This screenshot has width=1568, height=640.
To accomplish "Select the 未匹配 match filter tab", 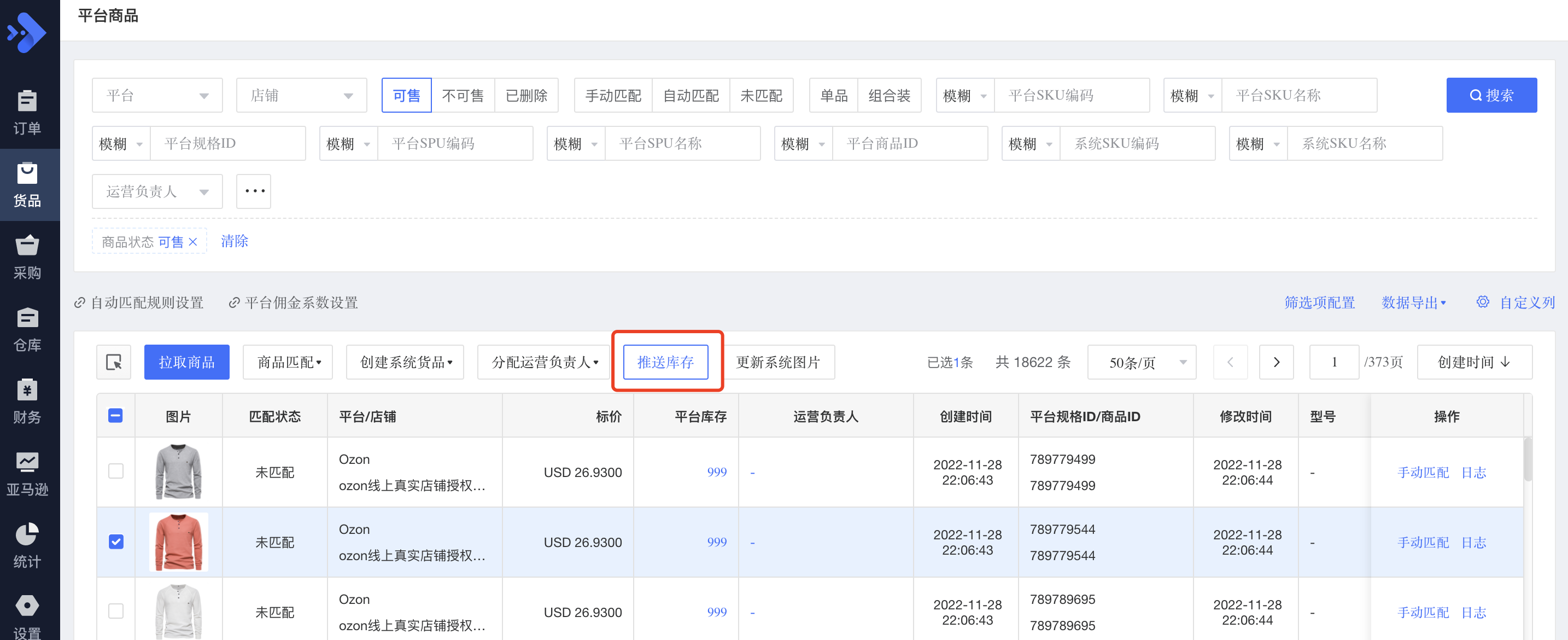I will tap(761, 96).
